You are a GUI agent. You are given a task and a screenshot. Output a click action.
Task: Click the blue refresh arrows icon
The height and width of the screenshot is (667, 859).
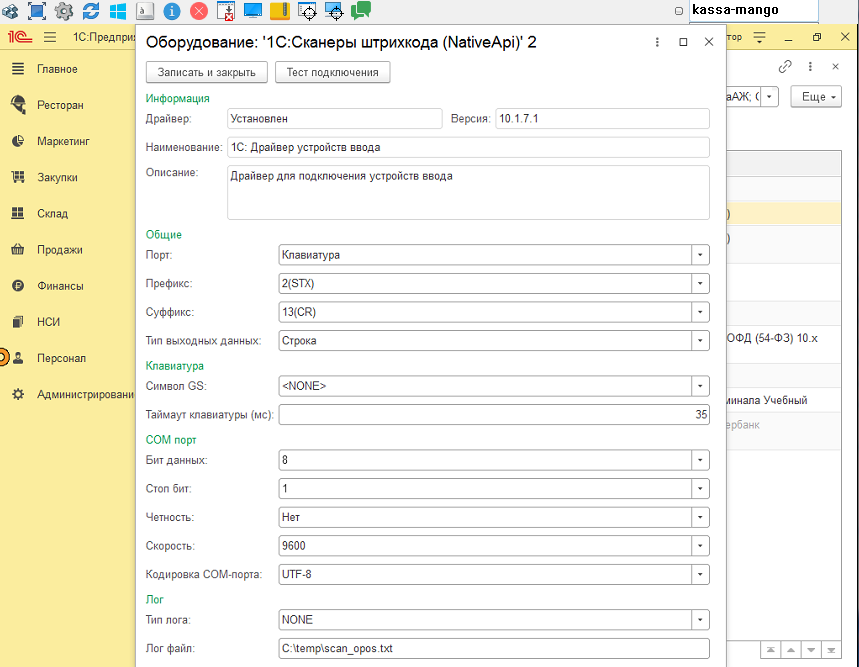[91, 11]
